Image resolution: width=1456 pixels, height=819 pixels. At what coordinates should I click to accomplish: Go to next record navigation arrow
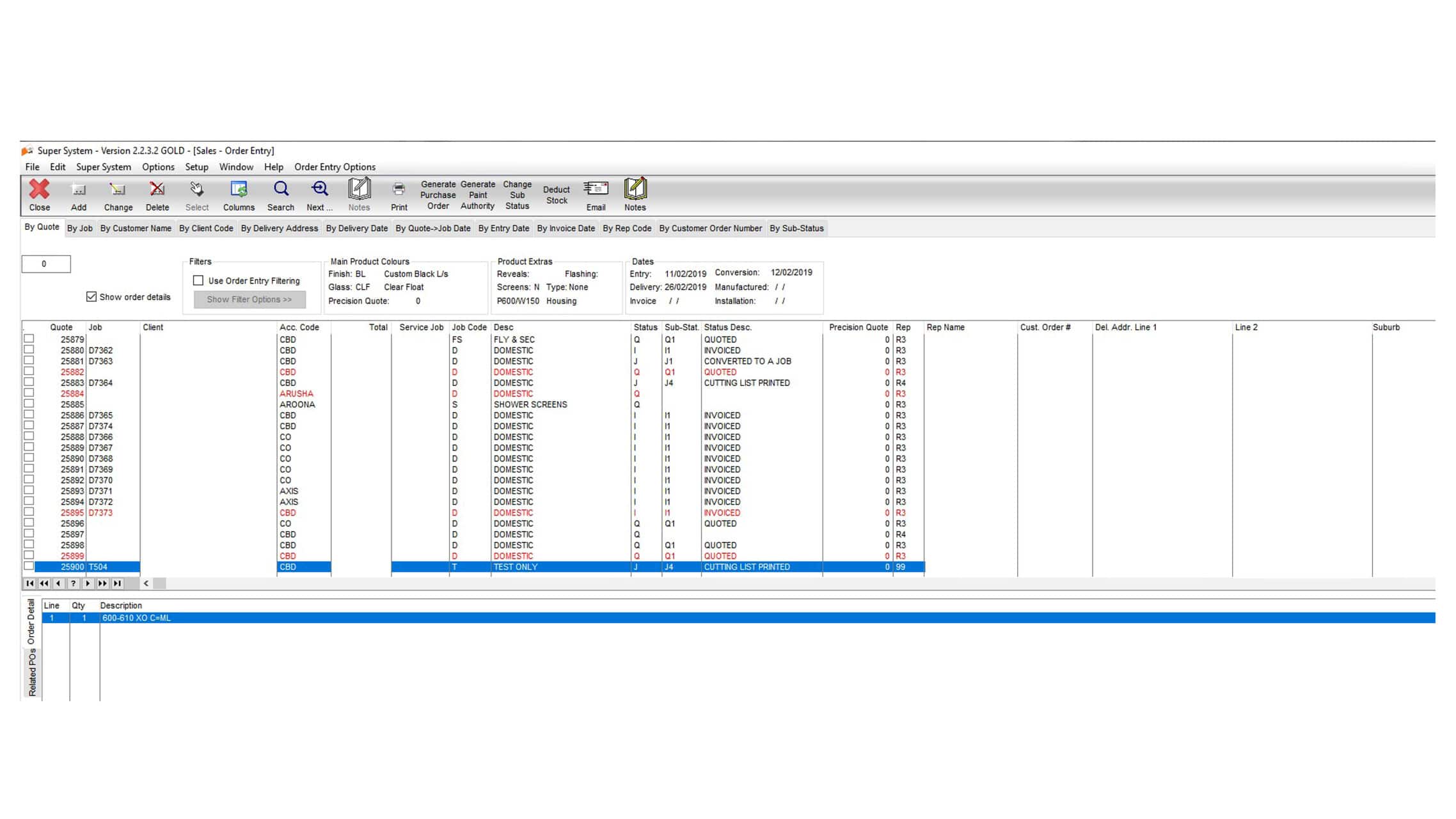coord(88,583)
